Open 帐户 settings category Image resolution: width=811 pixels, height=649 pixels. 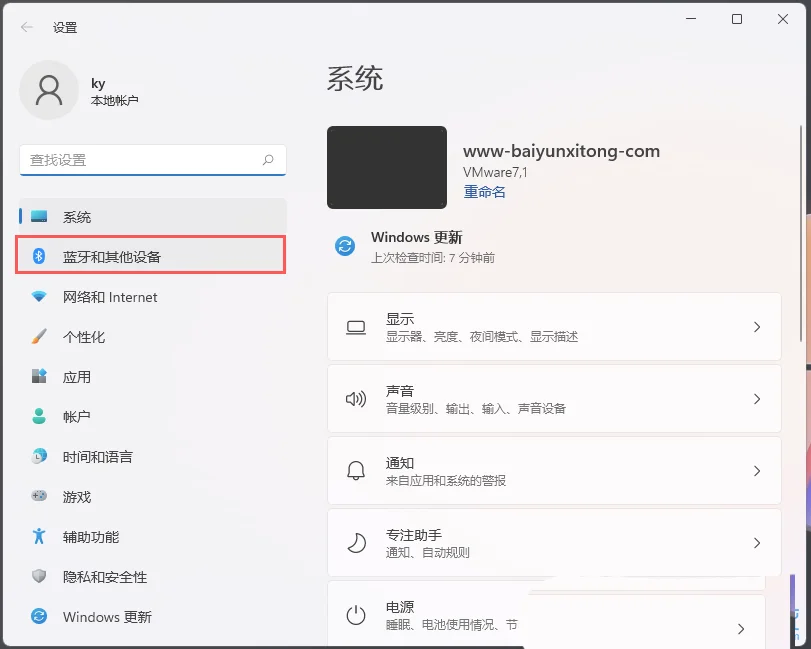coord(153,416)
